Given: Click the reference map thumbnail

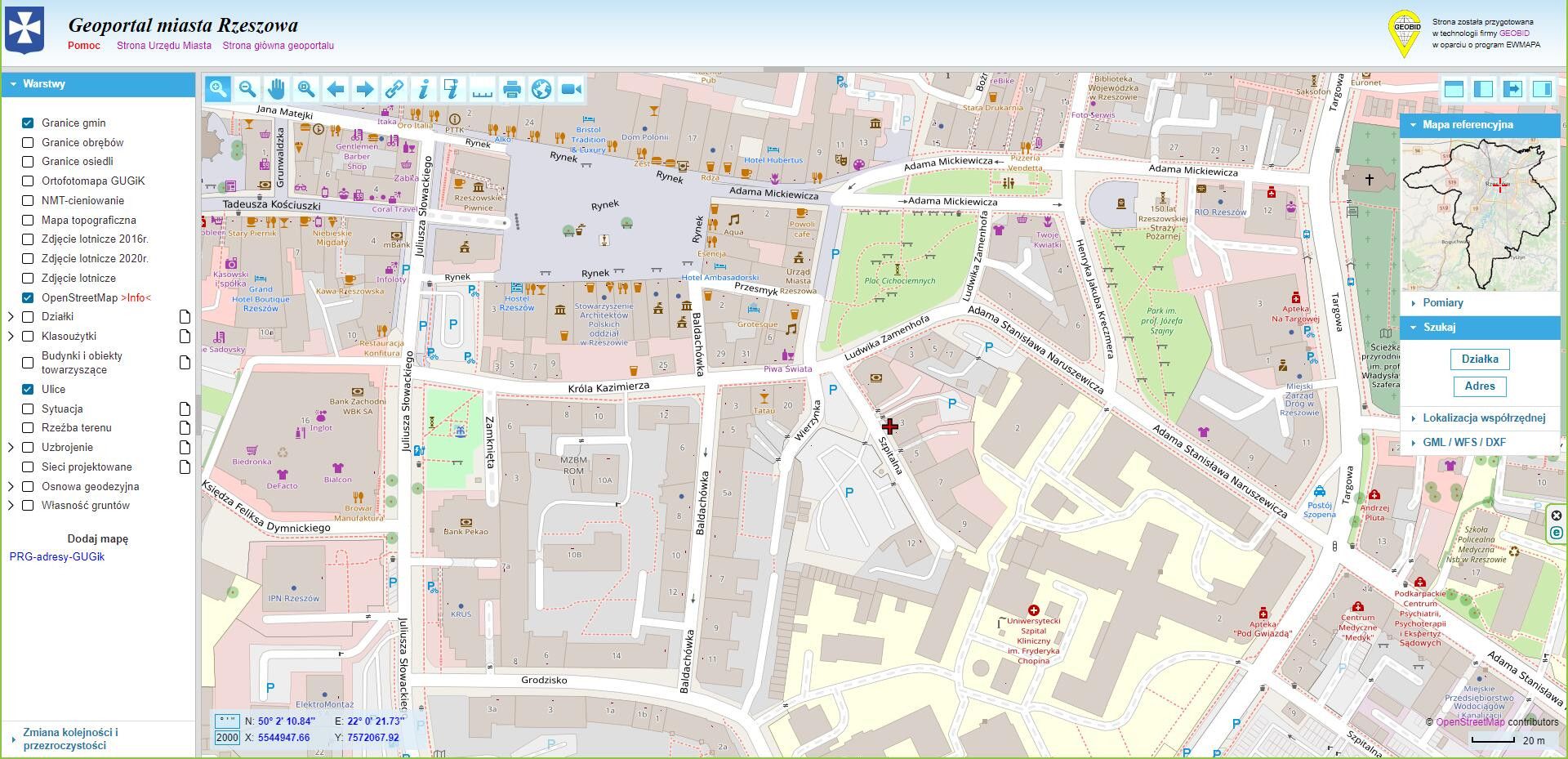Looking at the screenshot, I should 1479,215.
